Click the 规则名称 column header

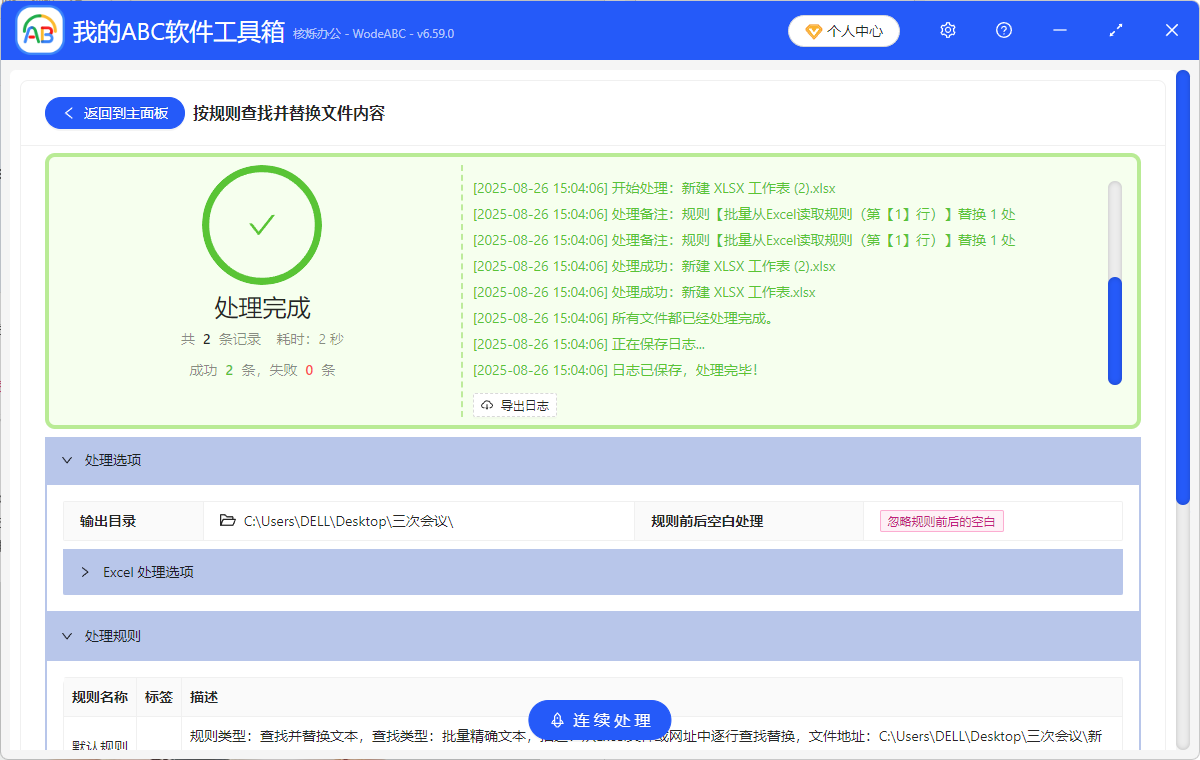click(x=100, y=697)
